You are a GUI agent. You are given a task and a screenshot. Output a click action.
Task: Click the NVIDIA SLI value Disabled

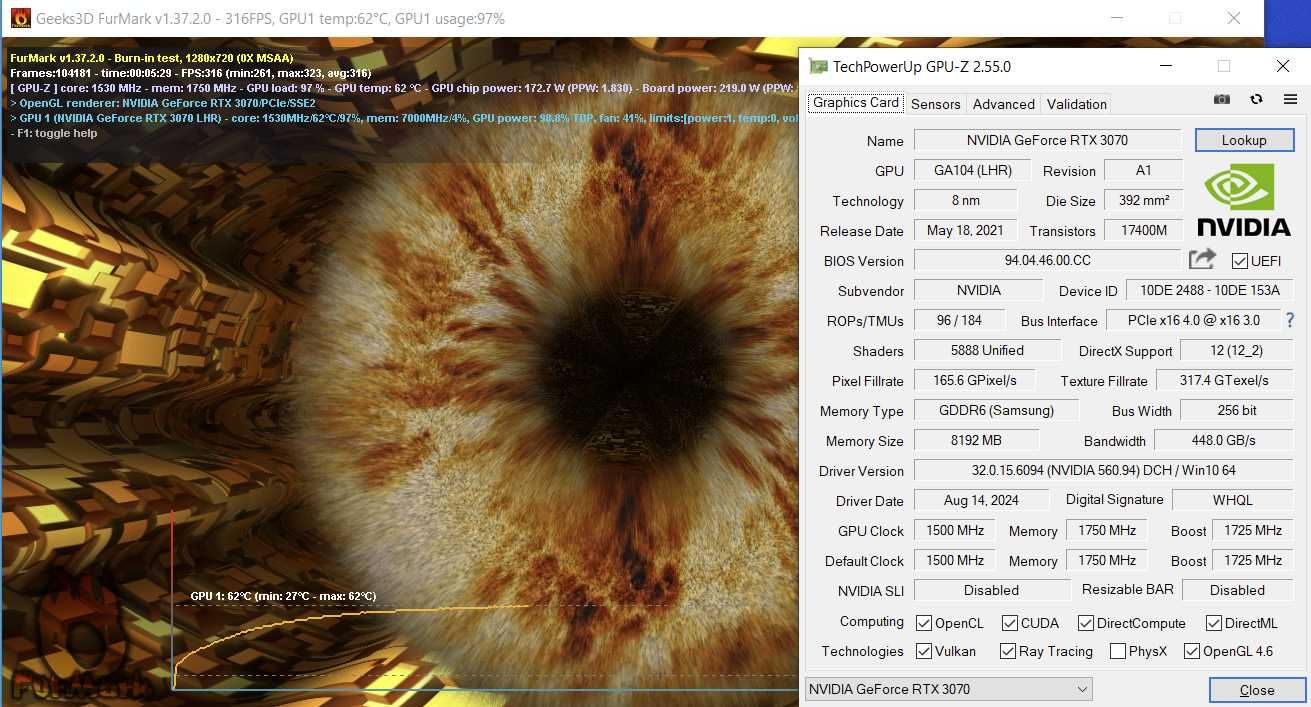[x=992, y=590]
